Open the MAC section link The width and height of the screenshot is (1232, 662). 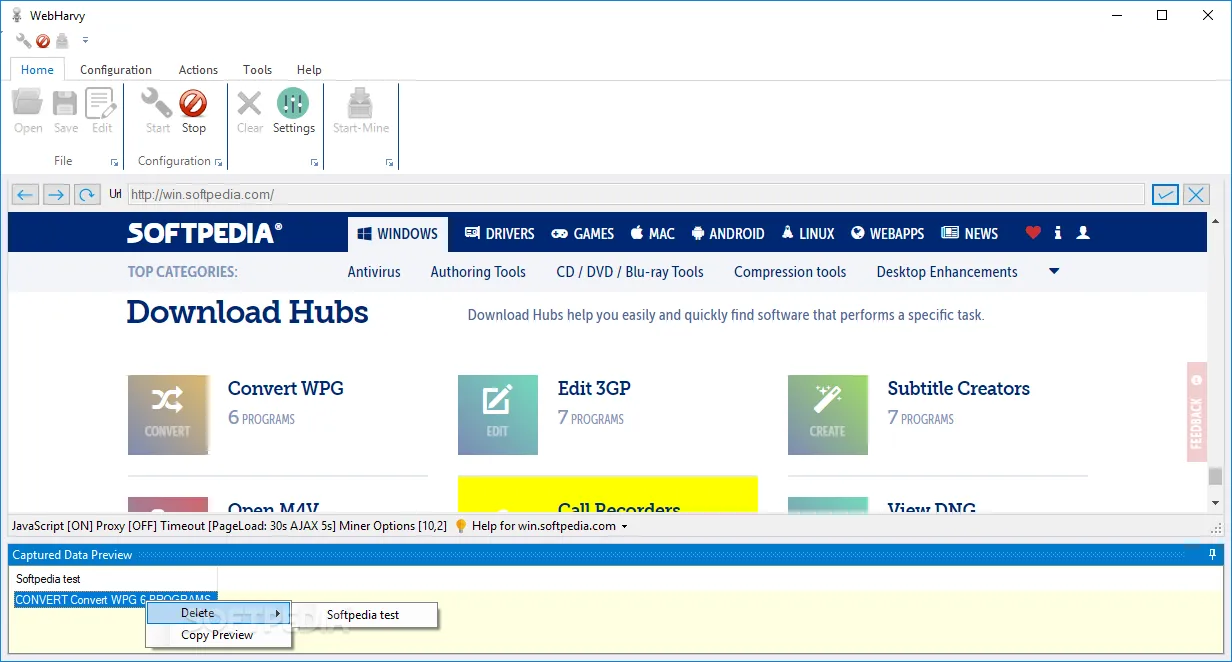[653, 233]
